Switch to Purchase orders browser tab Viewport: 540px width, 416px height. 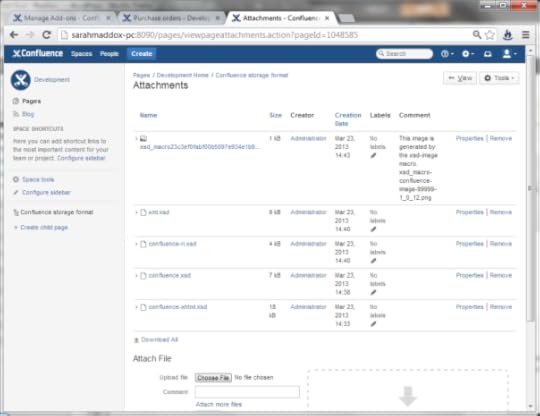170,18
